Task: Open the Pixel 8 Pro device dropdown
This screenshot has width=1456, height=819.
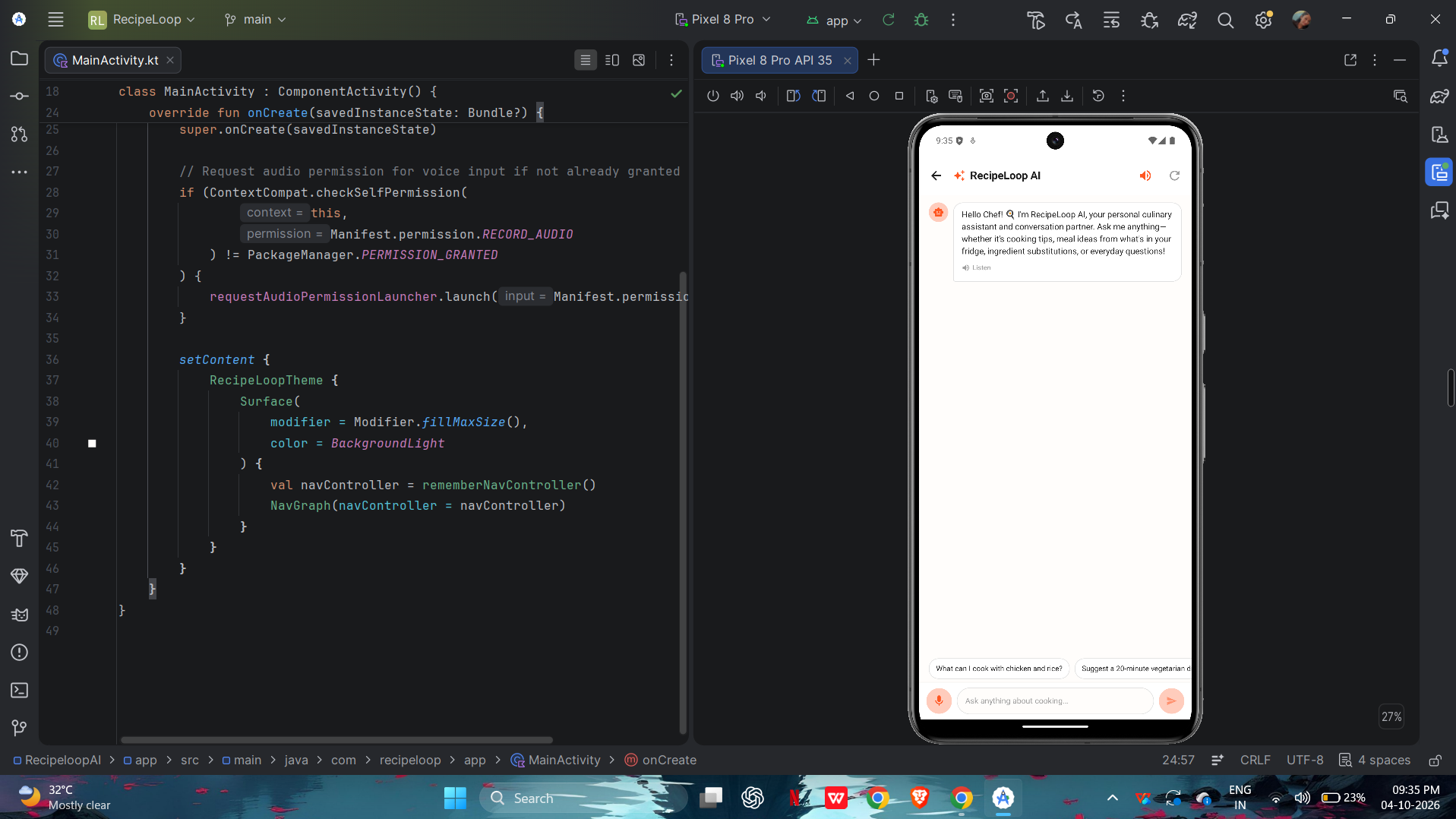Action: coord(723,20)
